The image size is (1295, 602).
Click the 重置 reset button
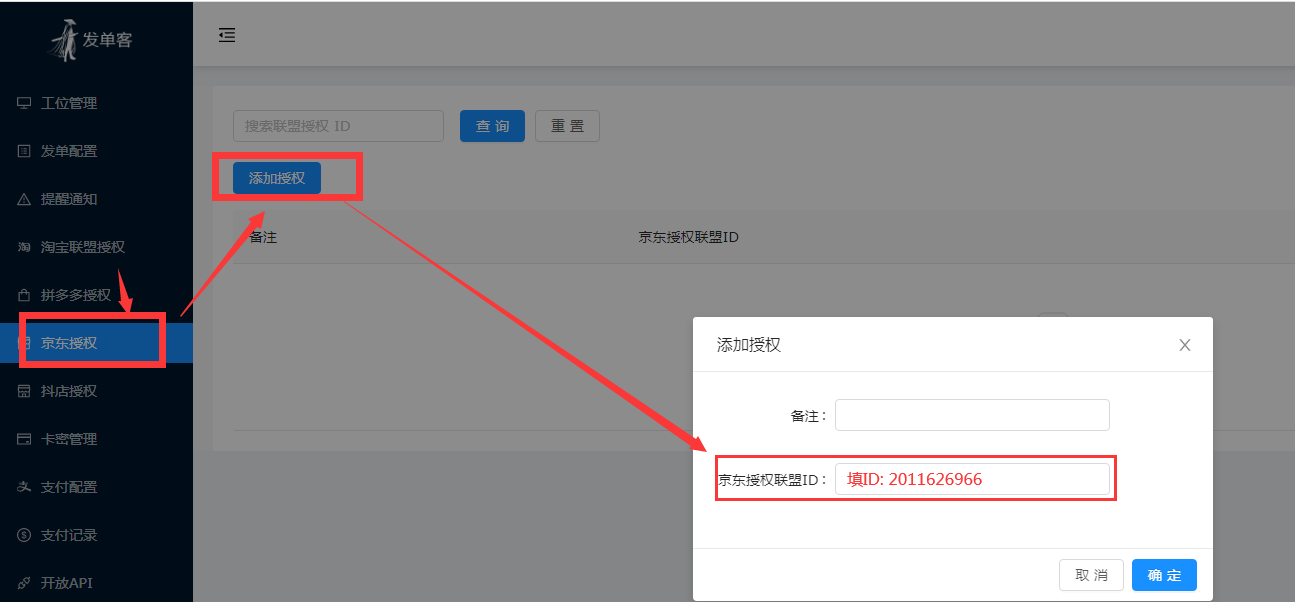pos(567,126)
